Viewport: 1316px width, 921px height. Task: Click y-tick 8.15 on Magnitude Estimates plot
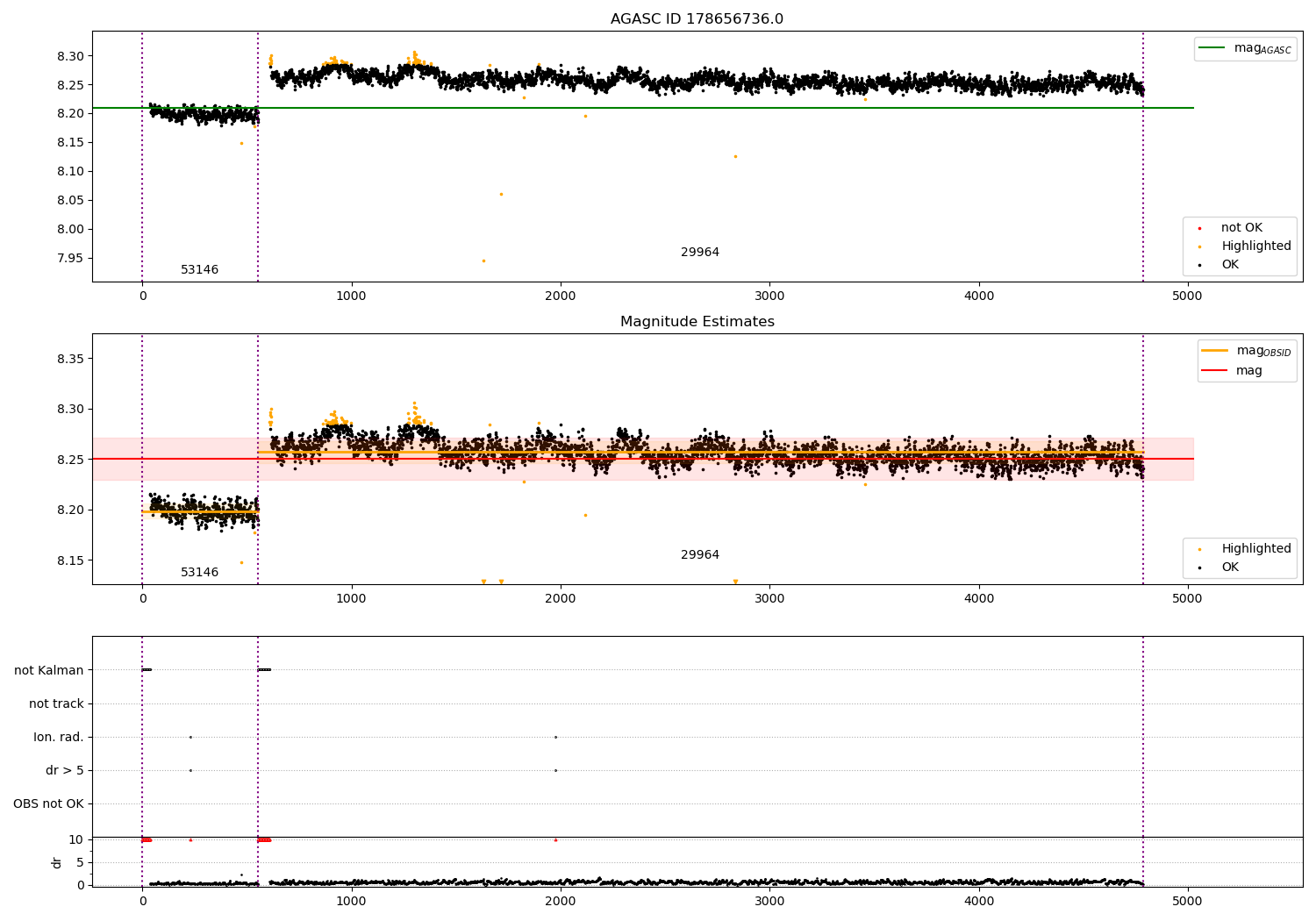(70, 560)
